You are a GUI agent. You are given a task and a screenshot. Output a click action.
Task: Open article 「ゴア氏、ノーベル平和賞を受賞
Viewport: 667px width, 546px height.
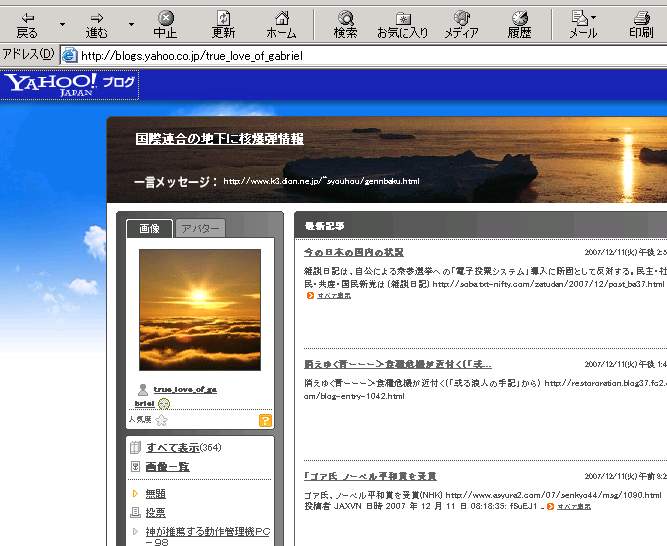[x=370, y=476]
